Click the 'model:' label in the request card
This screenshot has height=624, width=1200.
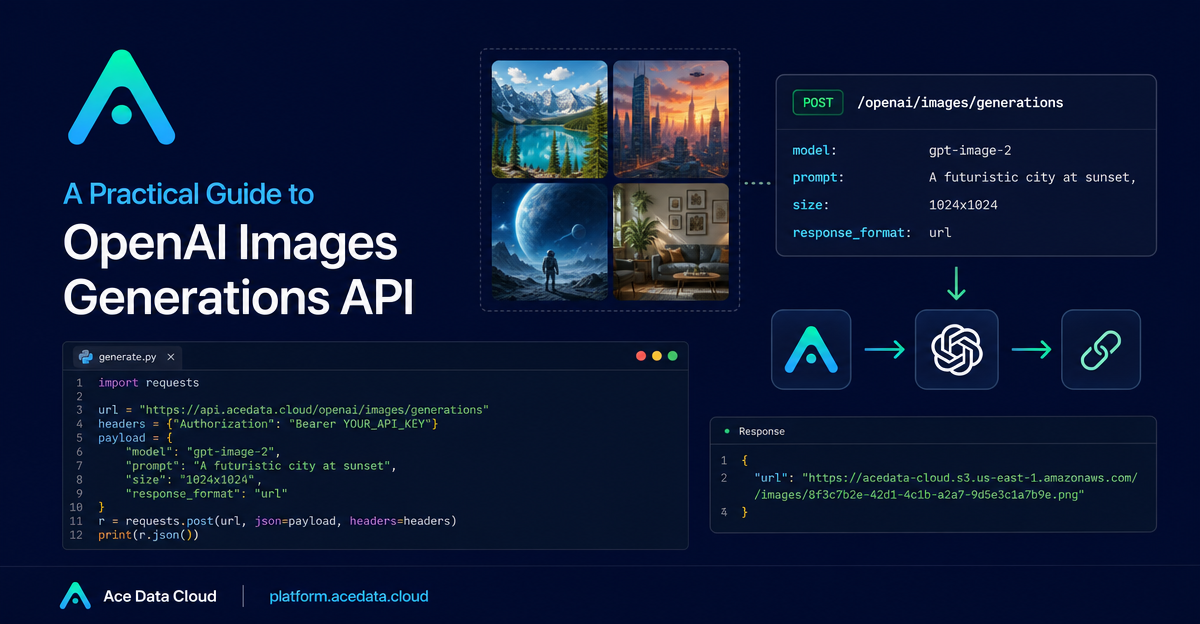pyautogui.click(x=815, y=150)
